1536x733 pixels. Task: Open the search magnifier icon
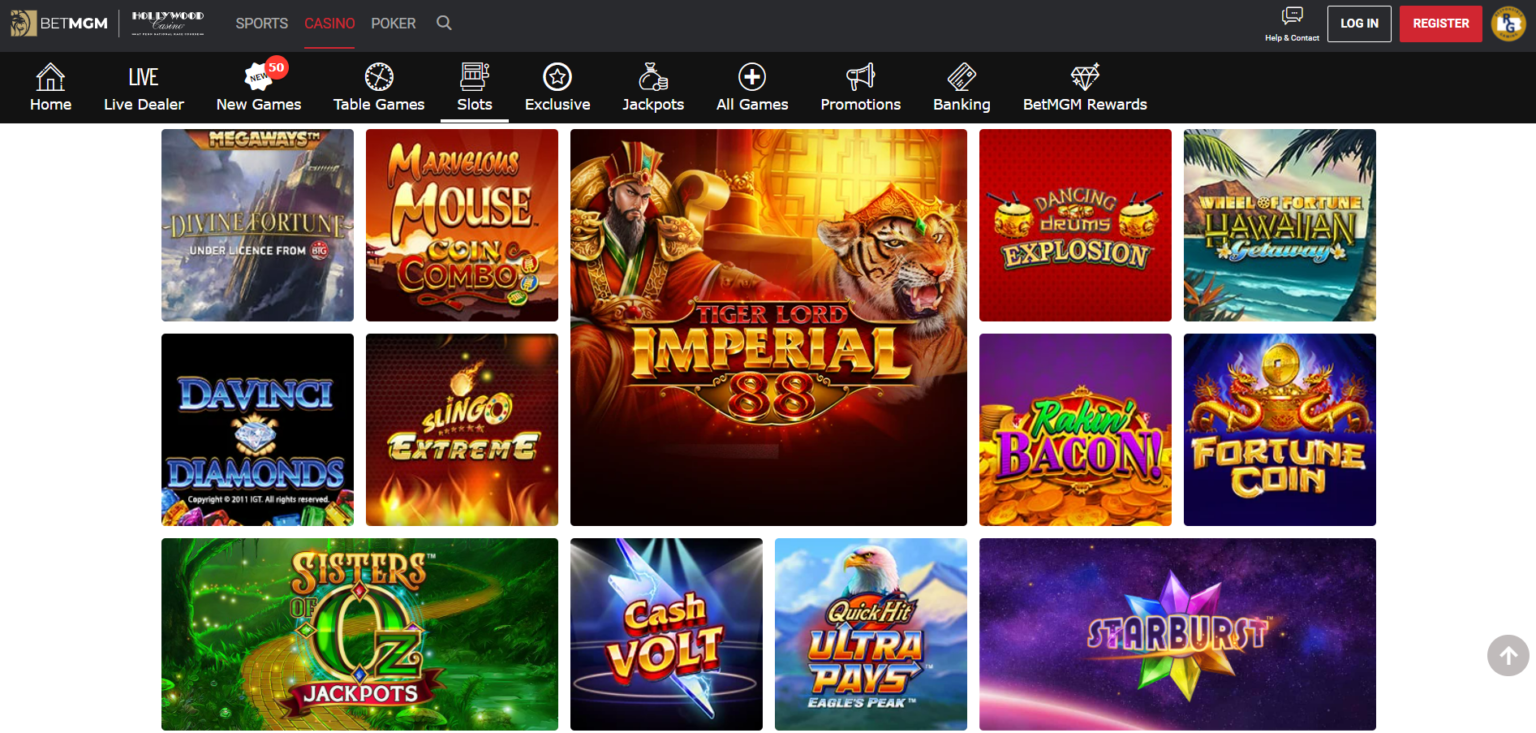pyautogui.click(x=444, y=23)
